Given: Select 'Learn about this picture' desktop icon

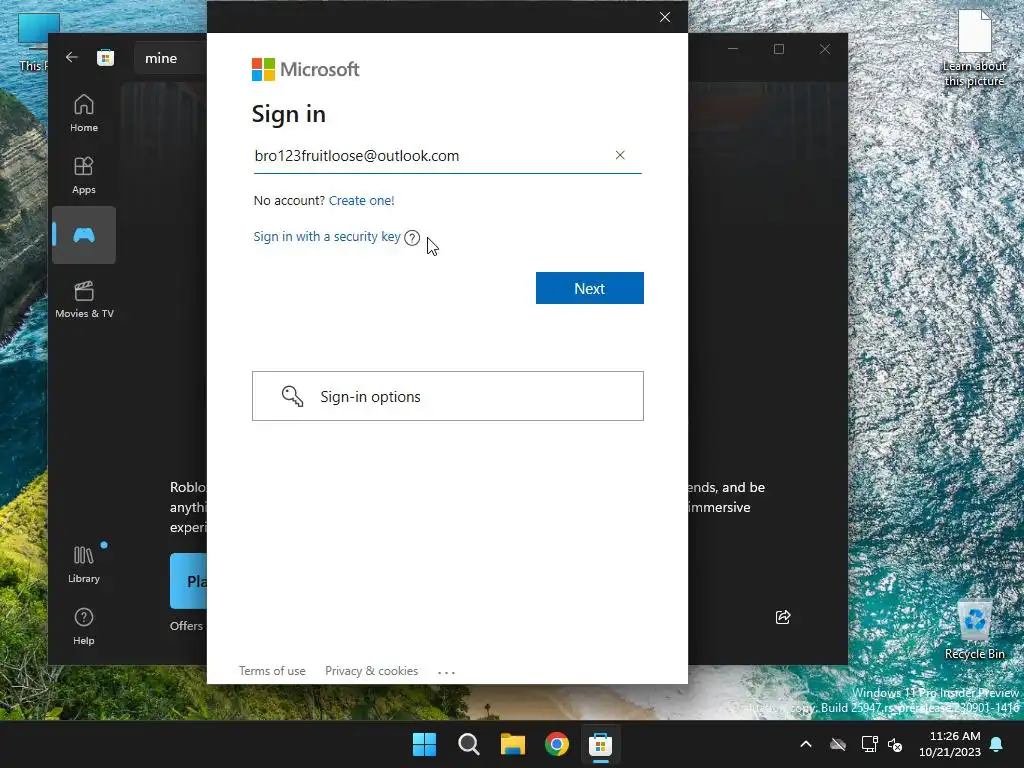Looking at the screenshot, I should (x=974, y=49).
